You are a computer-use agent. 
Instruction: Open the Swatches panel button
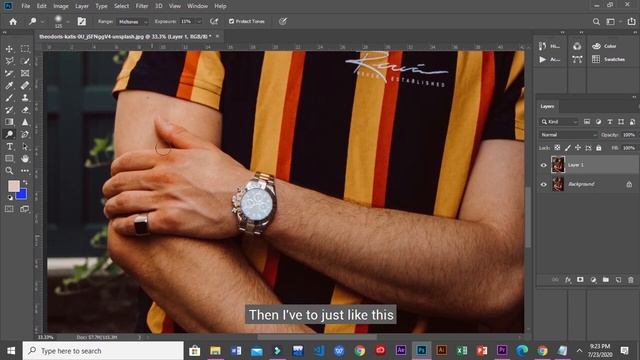(609, 60)
